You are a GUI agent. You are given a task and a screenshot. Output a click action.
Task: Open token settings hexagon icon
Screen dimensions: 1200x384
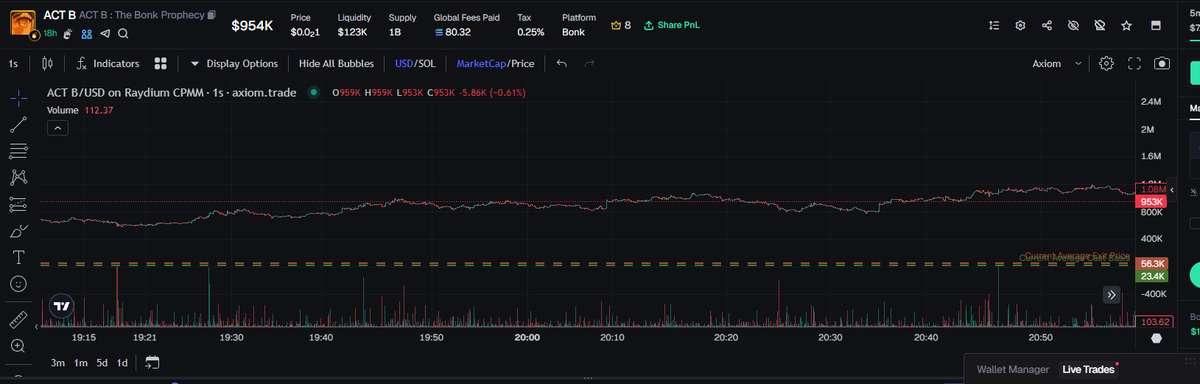(x=1020, y=25)
